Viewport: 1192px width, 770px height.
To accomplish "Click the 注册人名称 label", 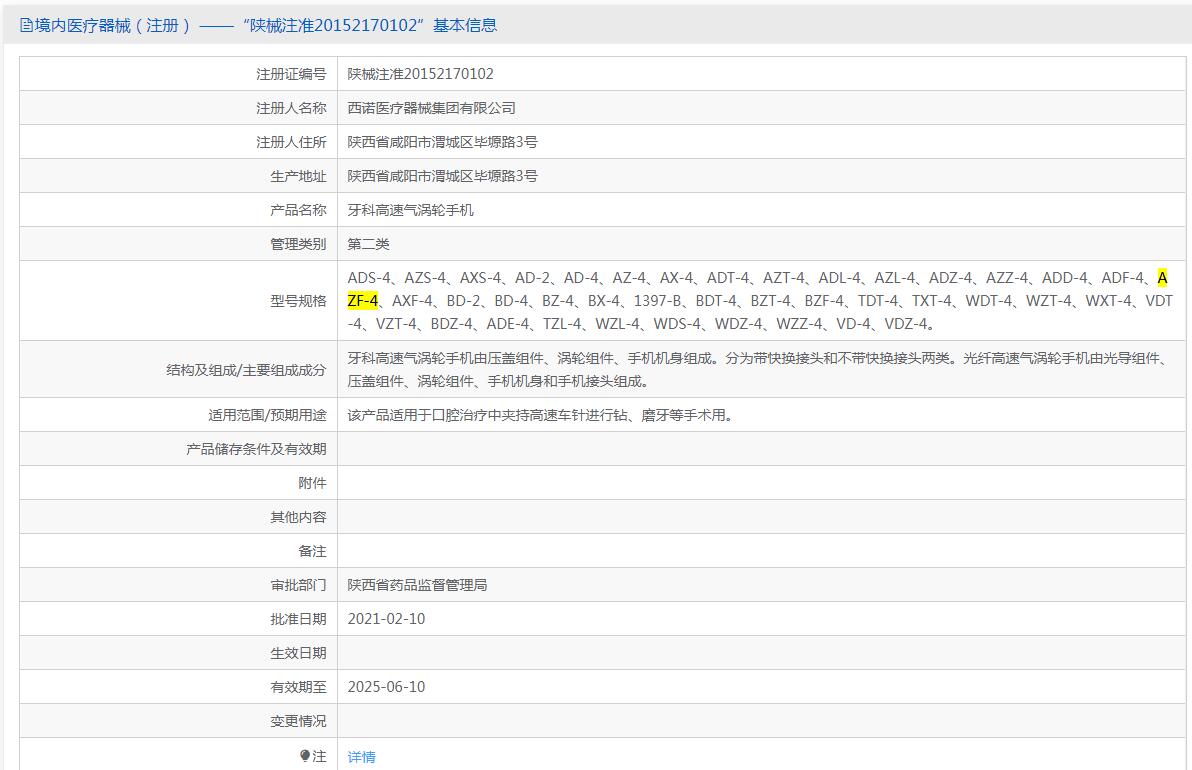I will (x=291, y=108).
